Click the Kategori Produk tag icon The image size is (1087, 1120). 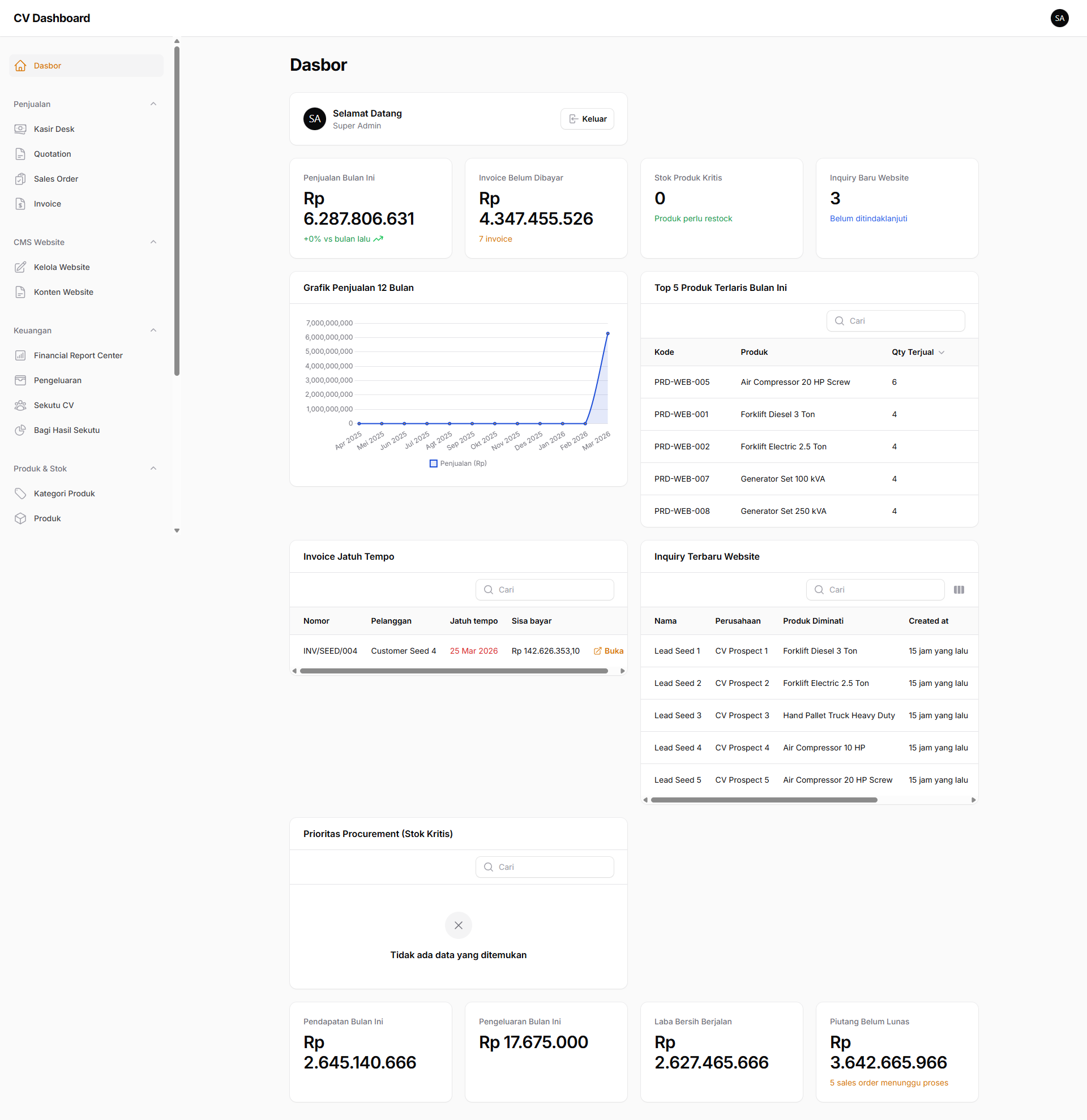tap(20, 494)
